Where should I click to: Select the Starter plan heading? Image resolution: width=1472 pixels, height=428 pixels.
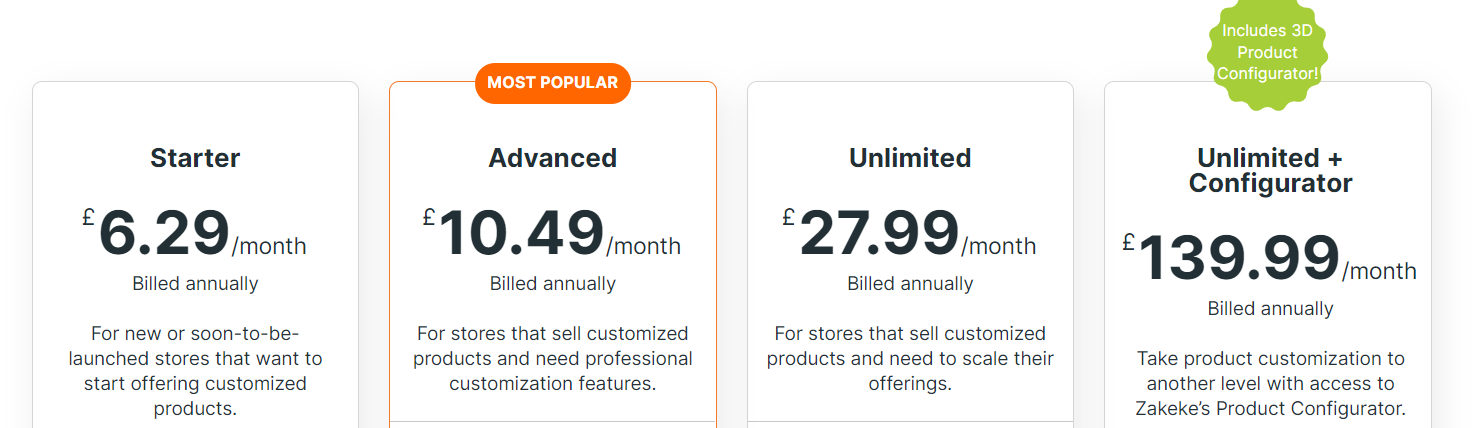click(x=195, y=158)
